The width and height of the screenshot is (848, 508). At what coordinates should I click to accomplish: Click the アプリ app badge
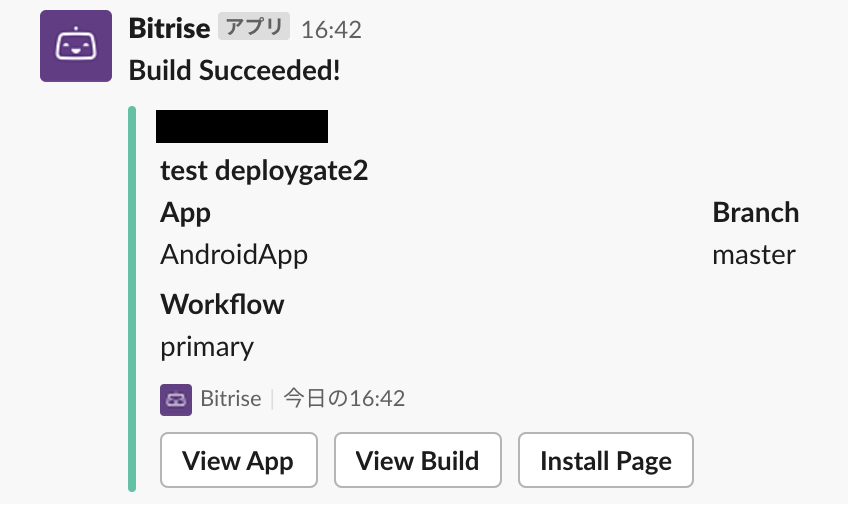(254, 27)
